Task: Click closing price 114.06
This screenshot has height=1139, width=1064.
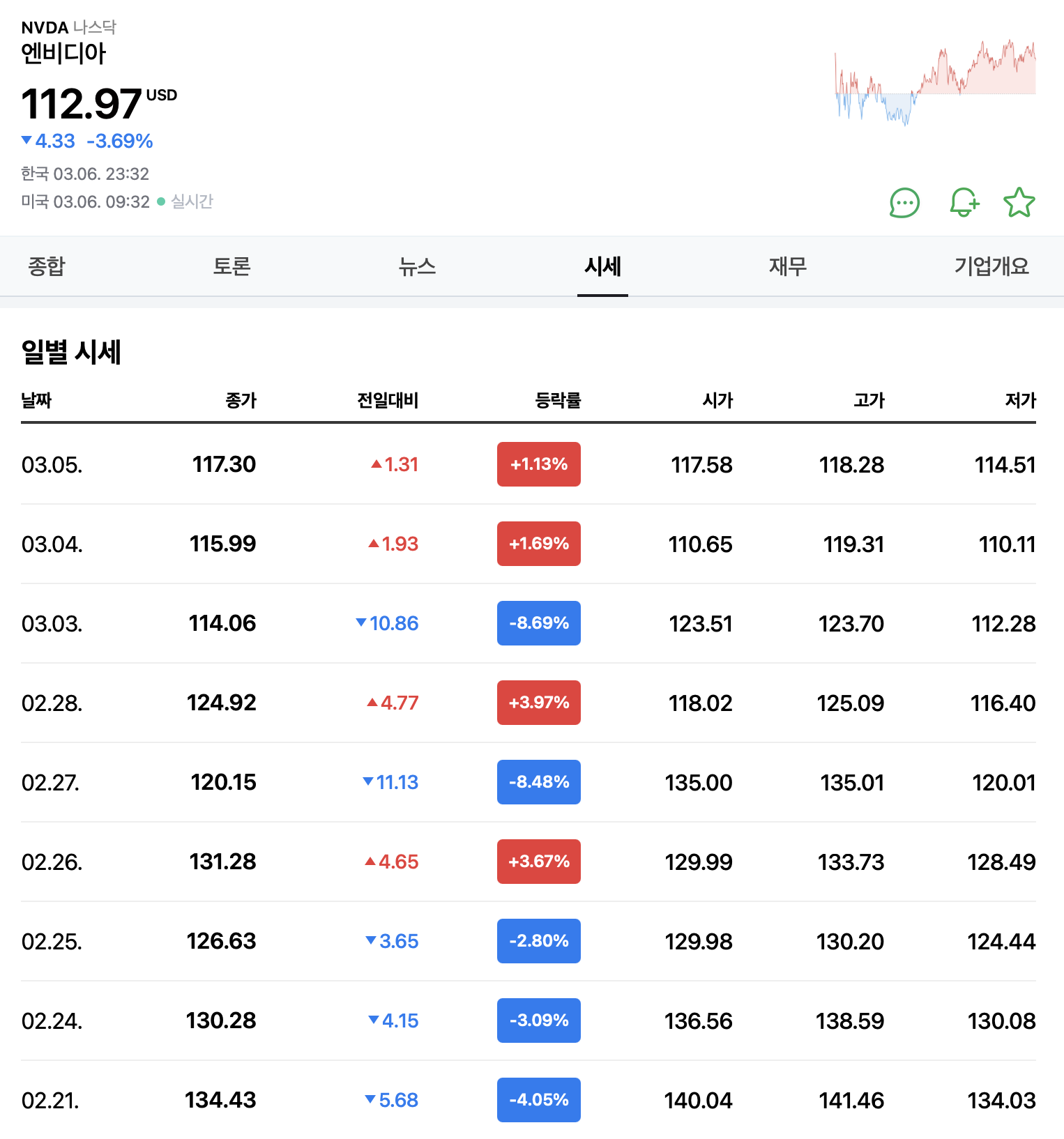Action: point(222,623)
